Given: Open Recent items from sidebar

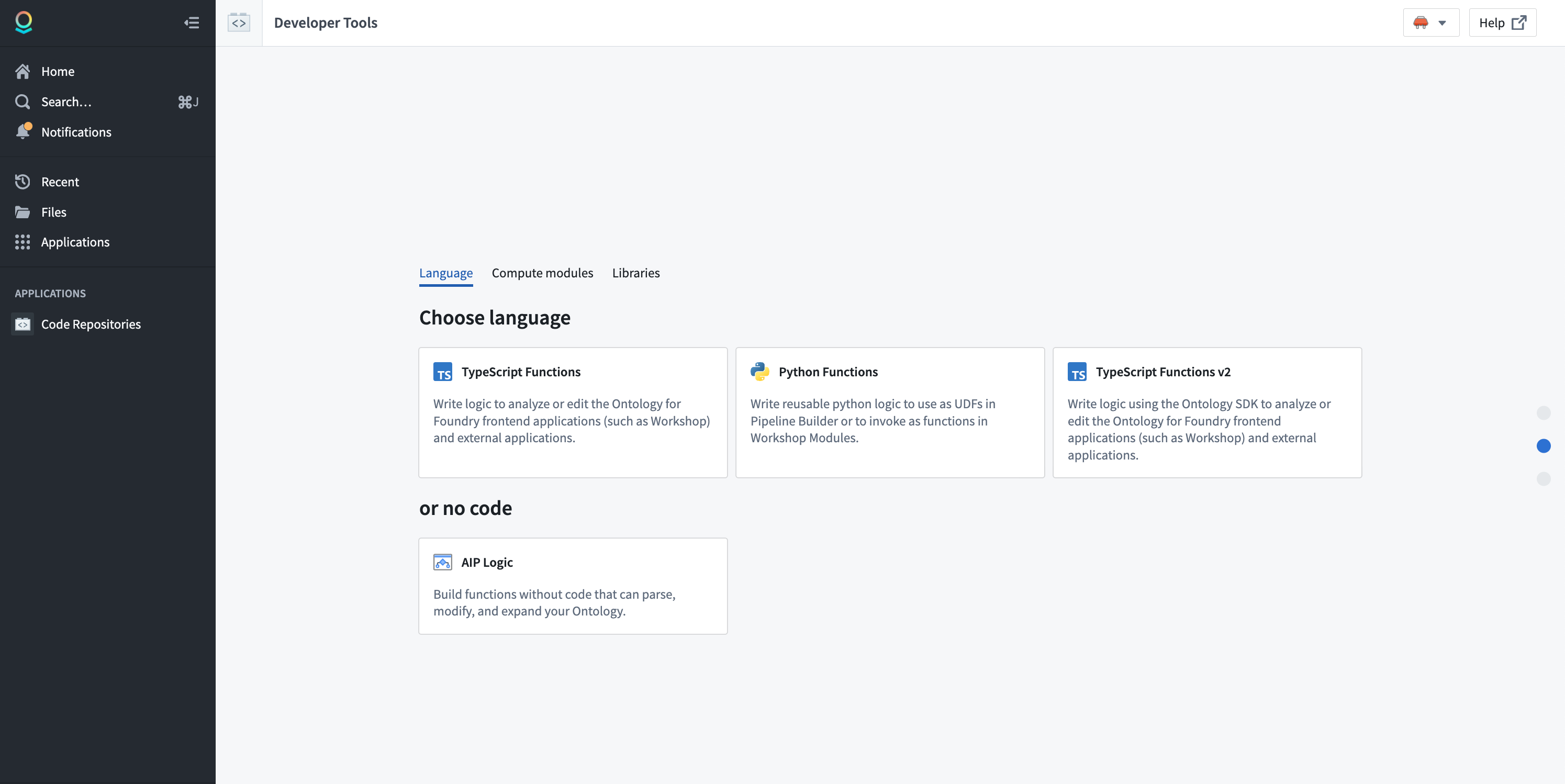Looking at the screenshot, I should click(x=60, y=181).
